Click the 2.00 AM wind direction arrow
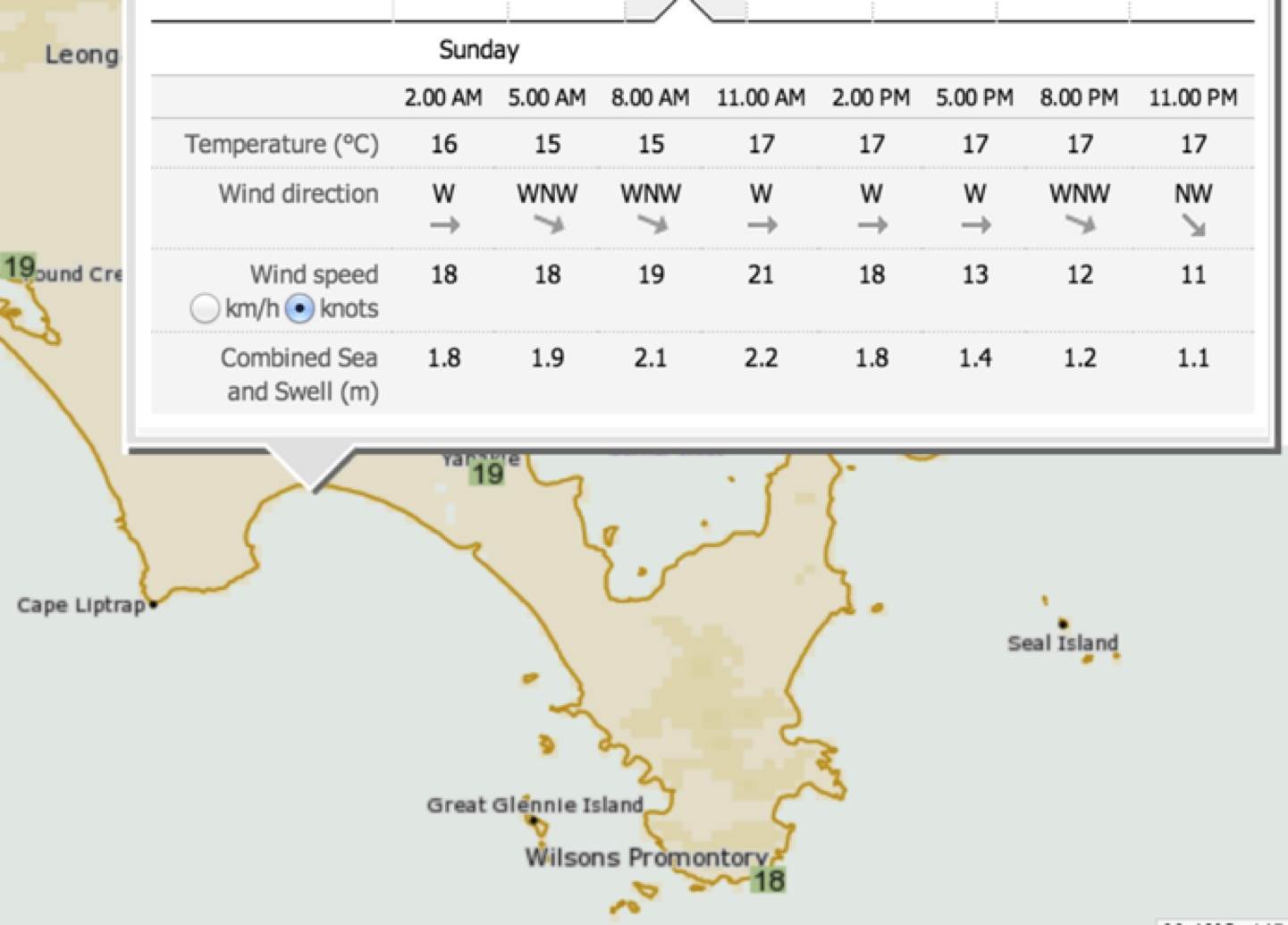 pyautogui.click(x=444, y=225)
